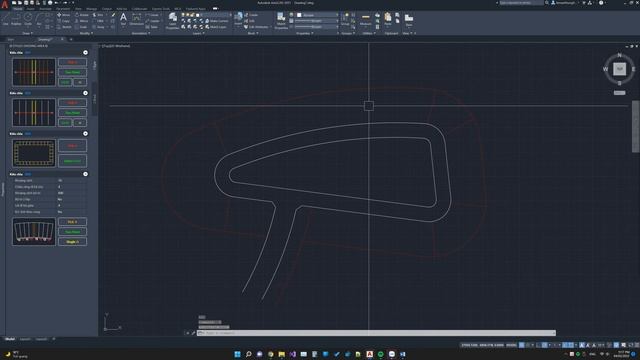
Task: Open the Windows Start menu
Action: pos(238,354)
